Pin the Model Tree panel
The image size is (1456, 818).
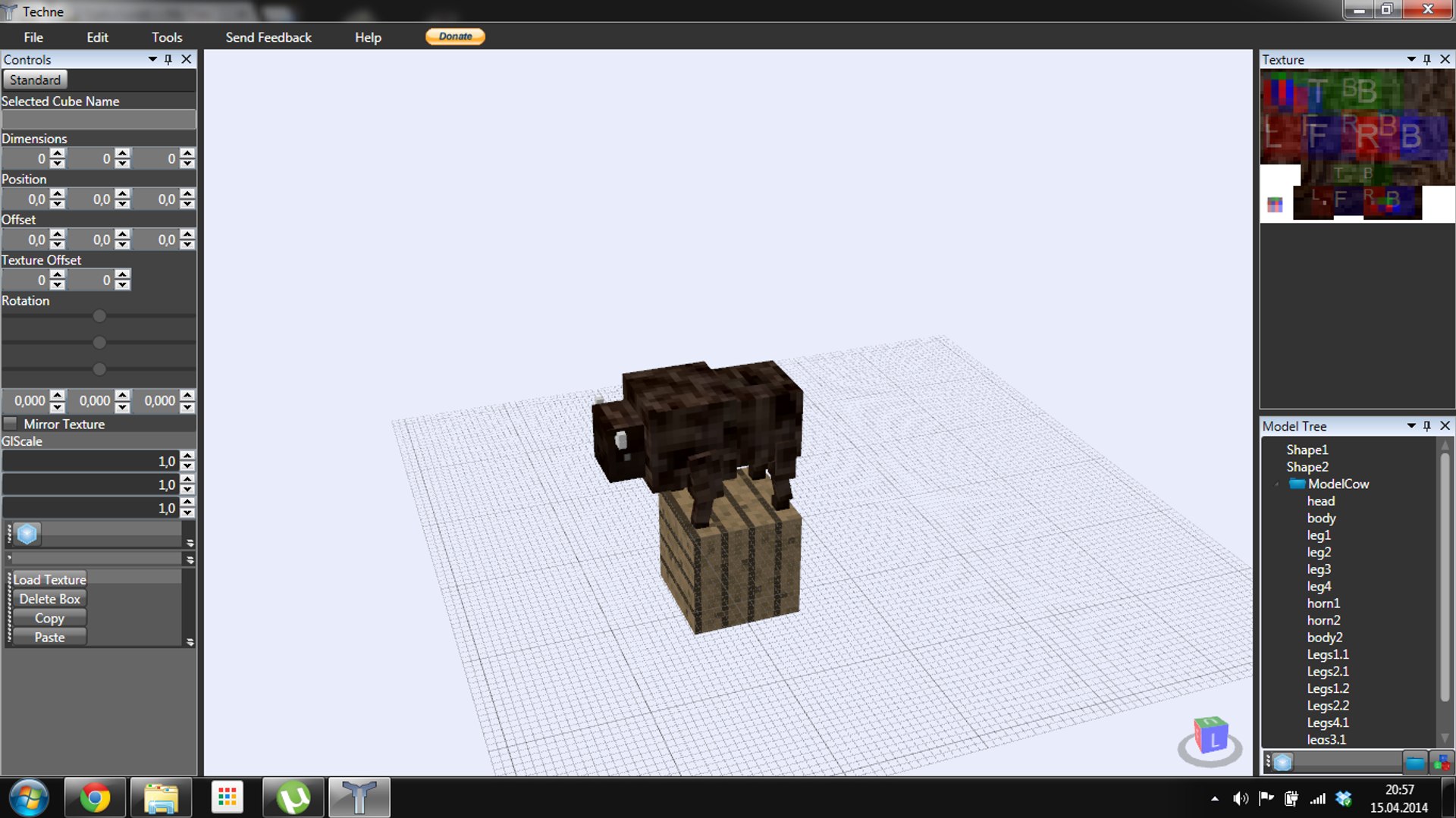[x=1427, y=426]
